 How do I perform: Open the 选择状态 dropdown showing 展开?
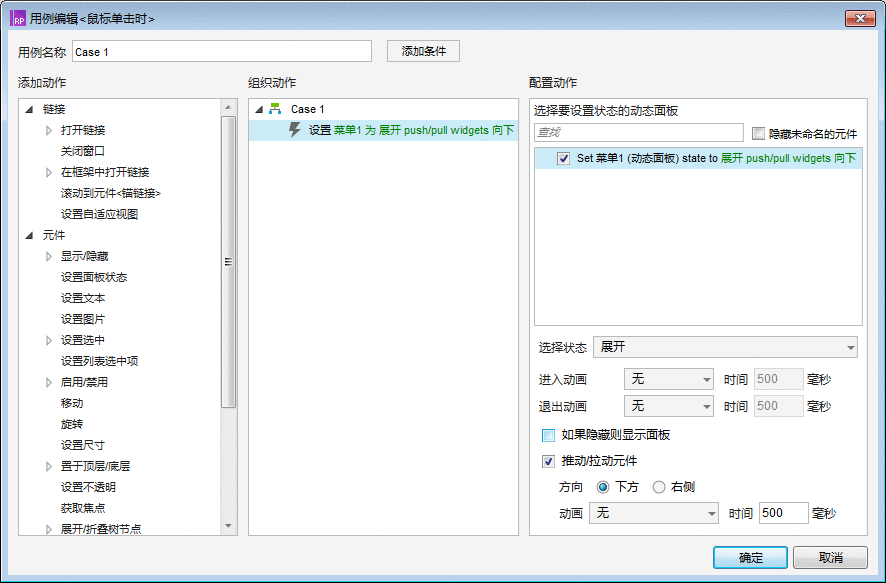[725, 347]
